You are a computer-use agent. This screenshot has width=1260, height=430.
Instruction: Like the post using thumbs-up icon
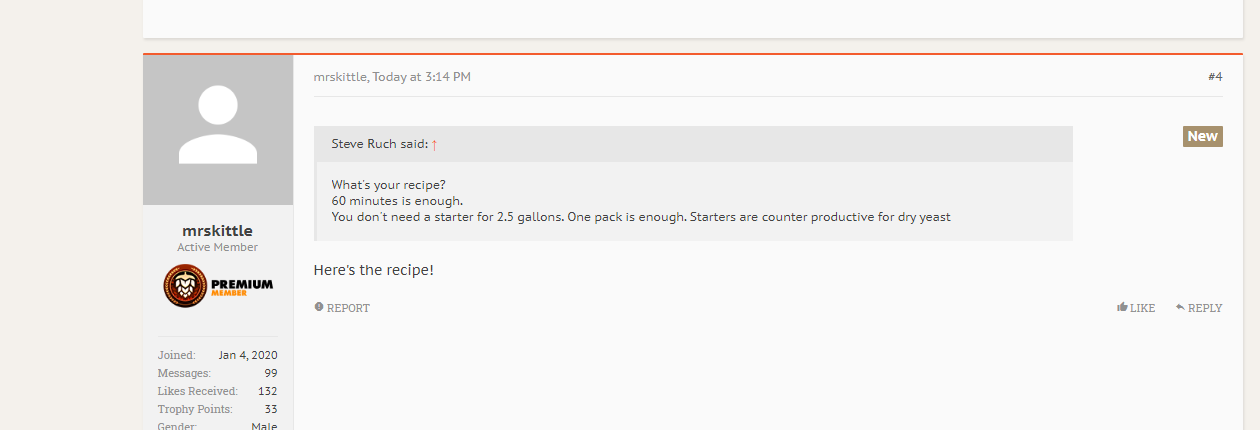[1122, 307]
